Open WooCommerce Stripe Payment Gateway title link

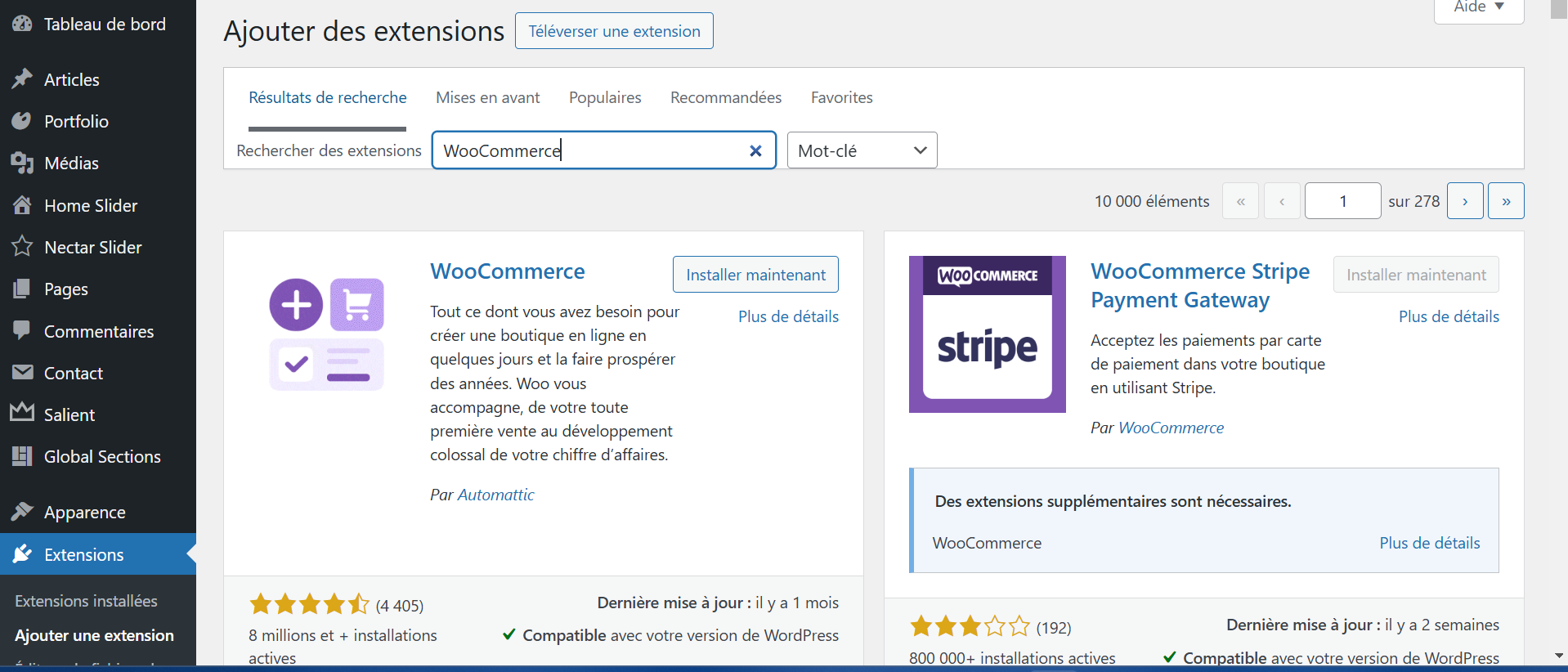1200,285
